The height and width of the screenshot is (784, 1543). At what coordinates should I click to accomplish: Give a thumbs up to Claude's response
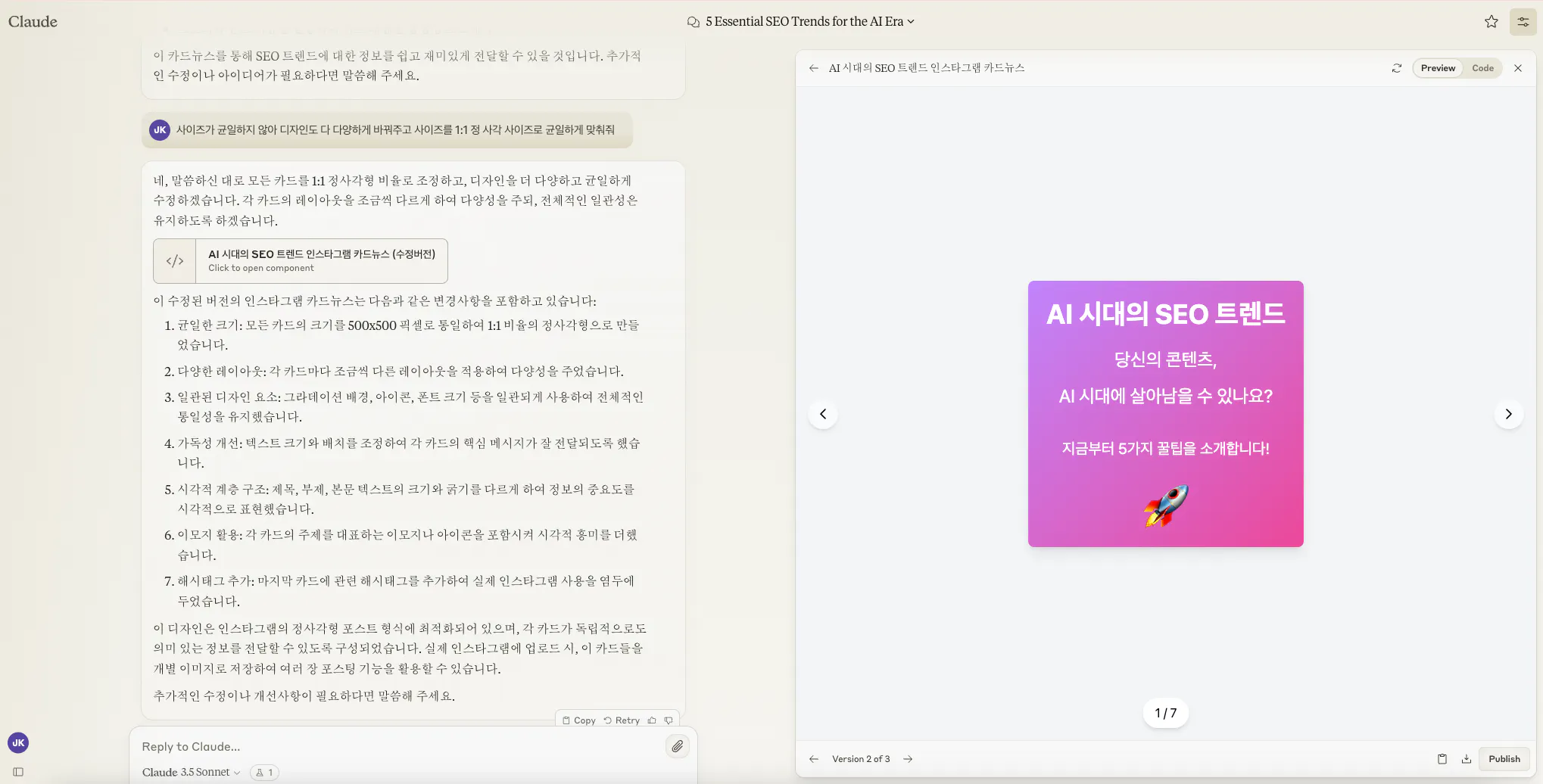pyautogui.click(x=651, y=720)
